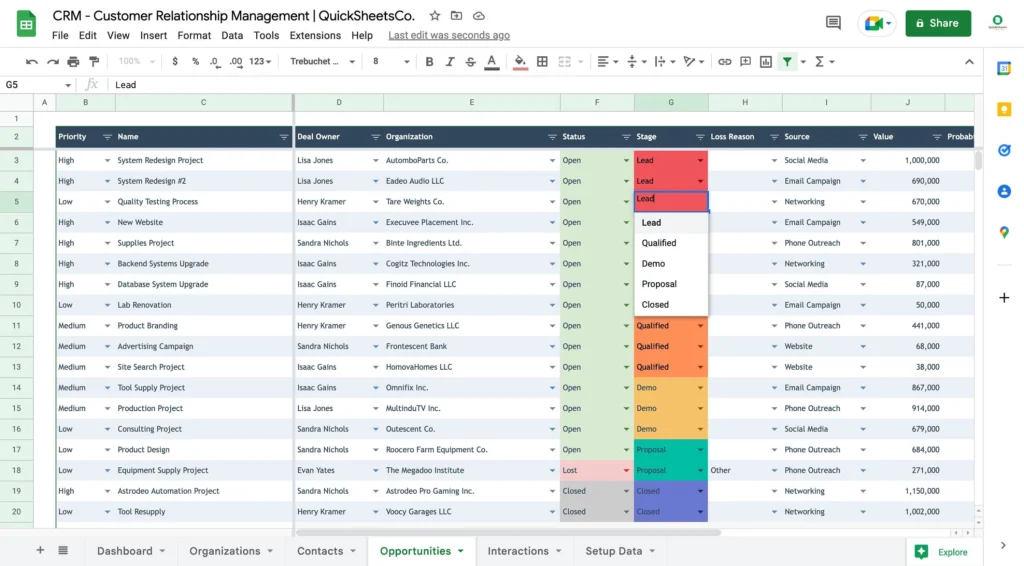Click the Undo icon
The width and height of the screenshot is (1024, 566).
pyautogui.click(x=31, y=61)
